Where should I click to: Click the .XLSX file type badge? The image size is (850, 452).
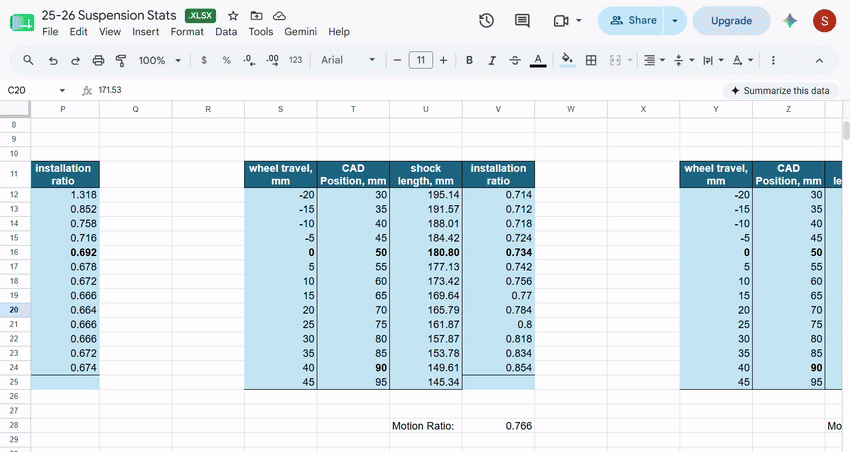[x=200, y=16]
